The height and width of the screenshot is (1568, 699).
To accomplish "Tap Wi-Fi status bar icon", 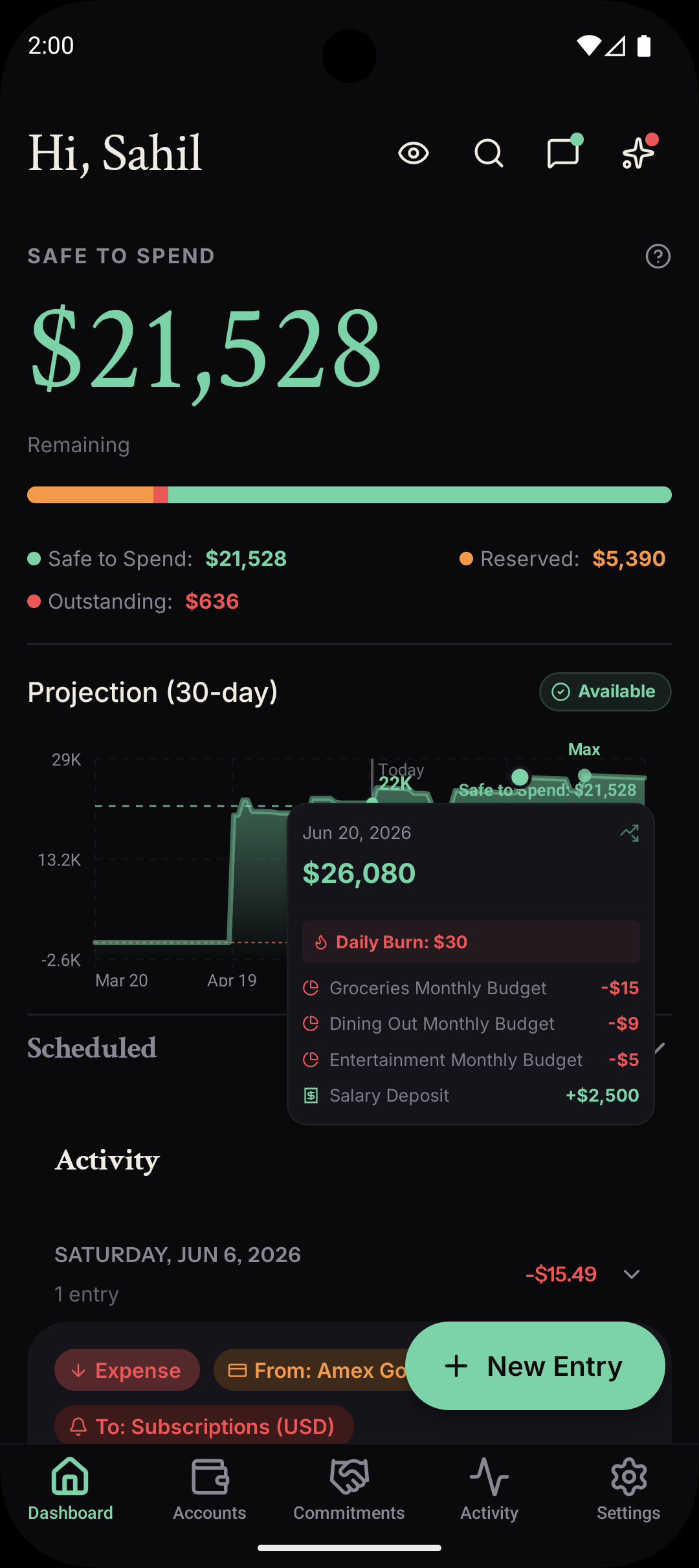I will [588, 45].
